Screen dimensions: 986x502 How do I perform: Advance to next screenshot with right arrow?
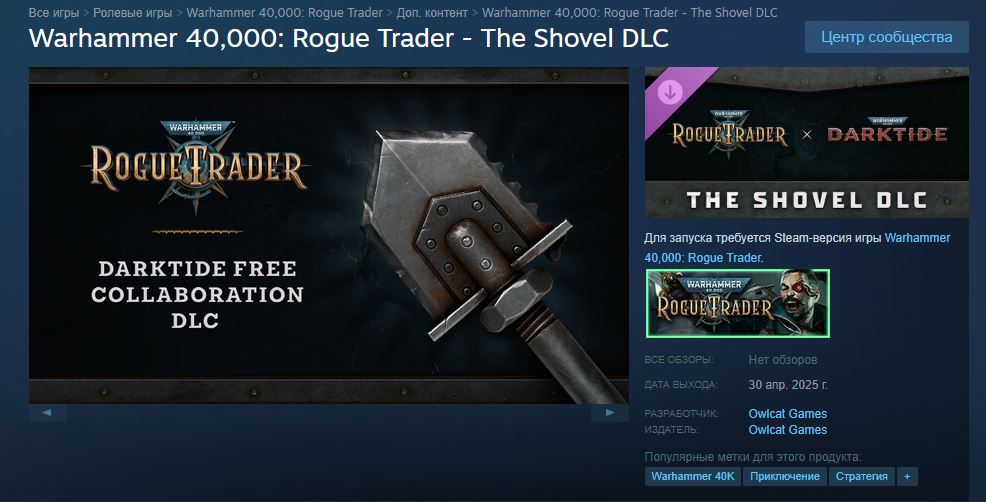609,413
